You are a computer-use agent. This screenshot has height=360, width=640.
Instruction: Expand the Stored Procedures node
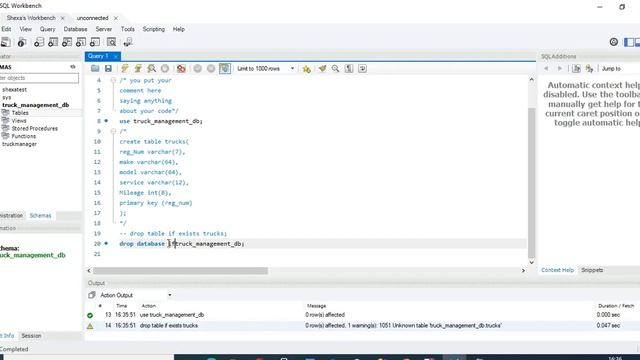point(35,129)
